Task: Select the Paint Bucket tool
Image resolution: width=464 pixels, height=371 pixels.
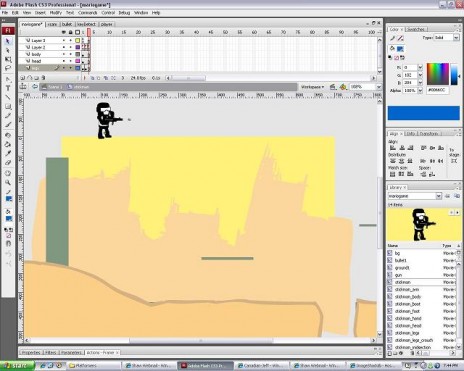Action: click(x=8, y=144)
